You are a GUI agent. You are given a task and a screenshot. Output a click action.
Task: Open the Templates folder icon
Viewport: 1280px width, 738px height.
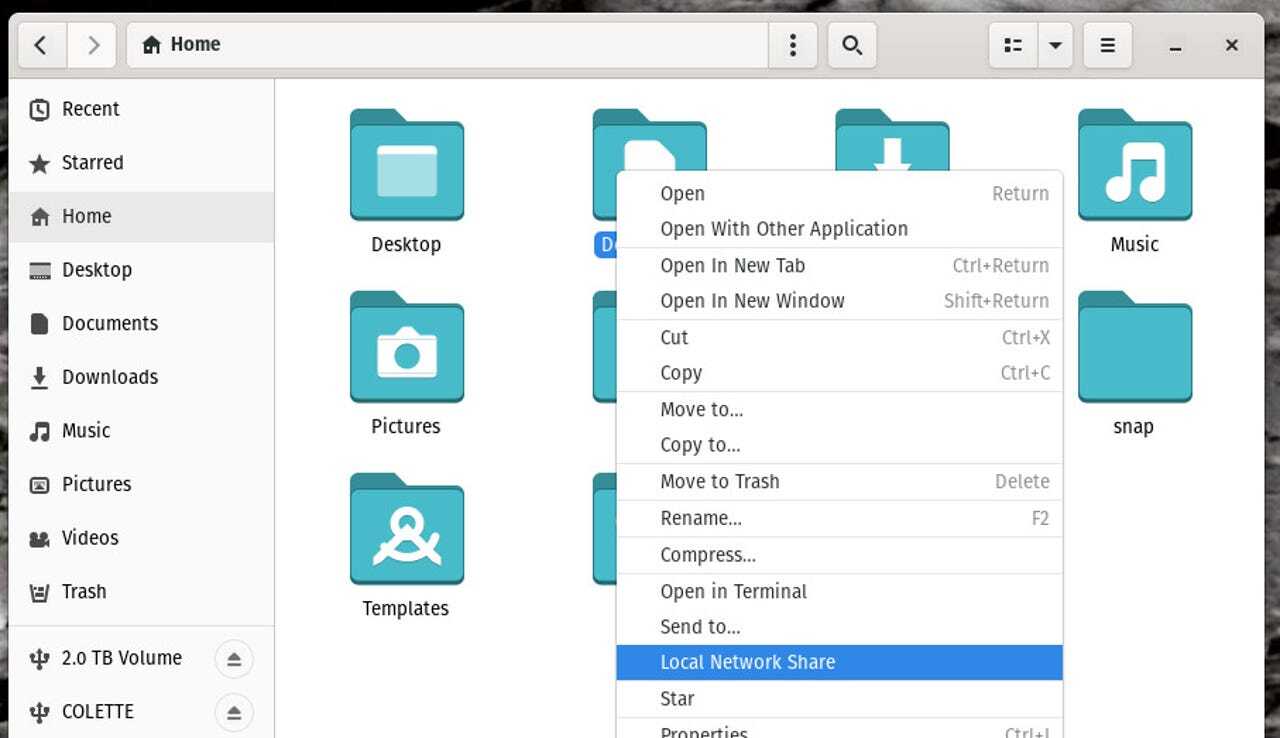tap(406, 530)
